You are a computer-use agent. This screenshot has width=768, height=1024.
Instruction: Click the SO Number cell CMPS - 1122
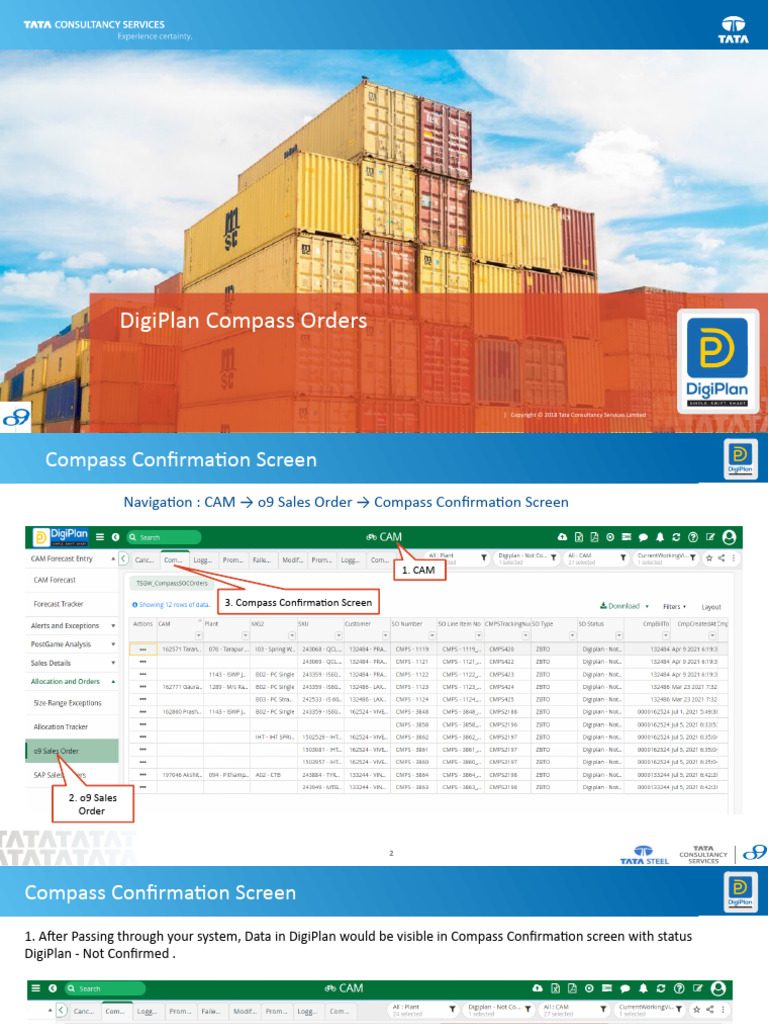(412, 675)
